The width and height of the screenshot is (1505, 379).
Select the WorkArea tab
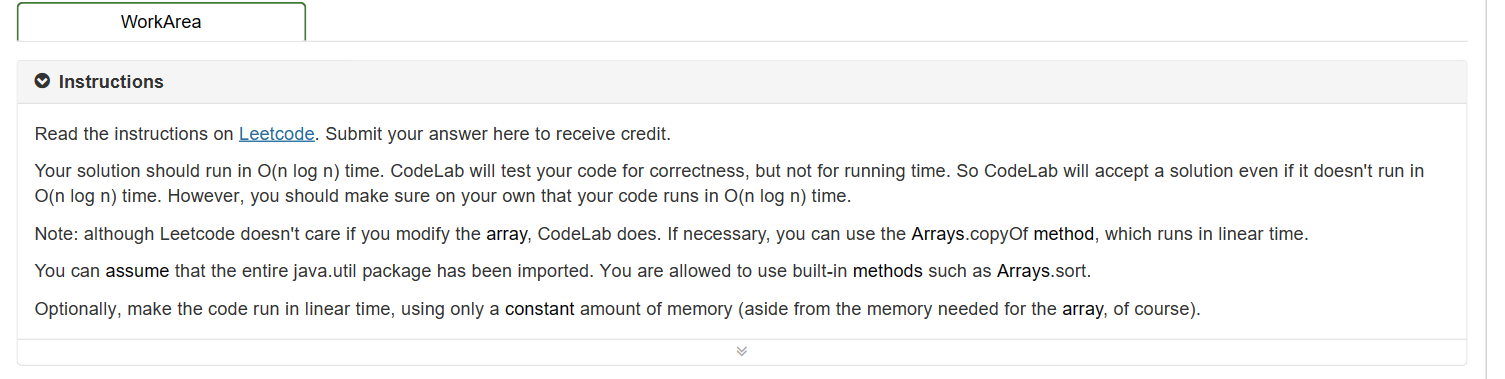[161, 21]
